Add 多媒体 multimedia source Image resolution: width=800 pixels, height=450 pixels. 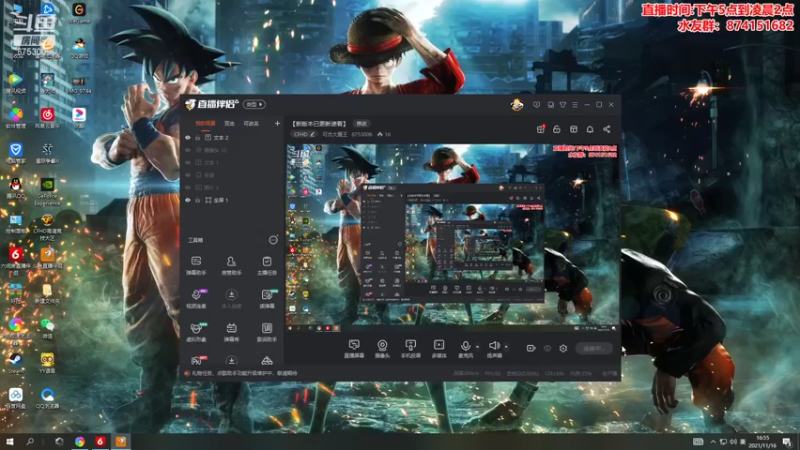coord(439,348)
